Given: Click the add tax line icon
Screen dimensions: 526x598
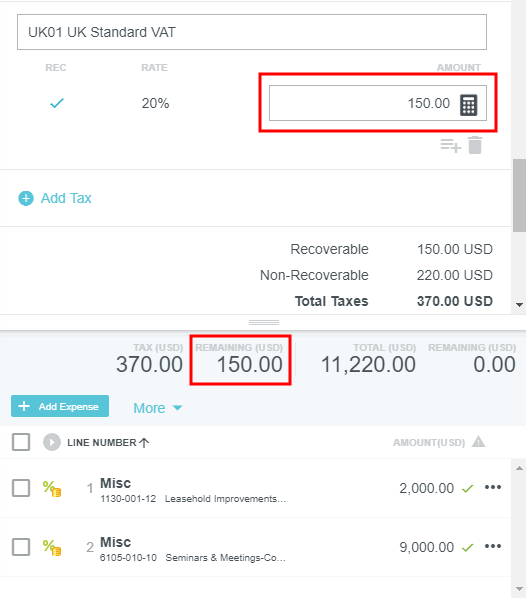Looking at the screenshot, I should [450, 146].
